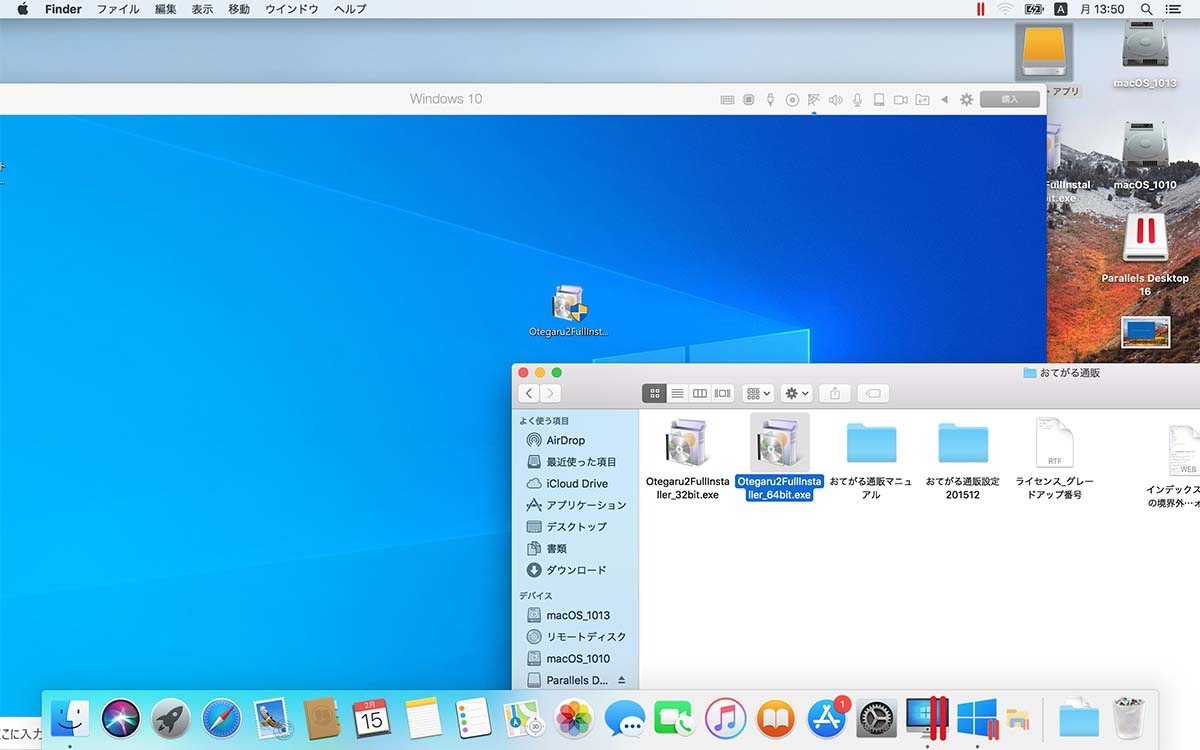Open the App Store from the Dock
Screen dimensions: 1200x750
click(x=827, y=718)
